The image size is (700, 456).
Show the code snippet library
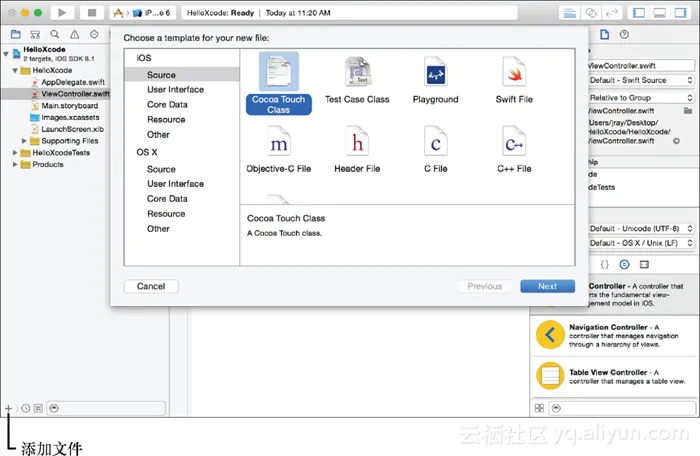click(604, 264)
